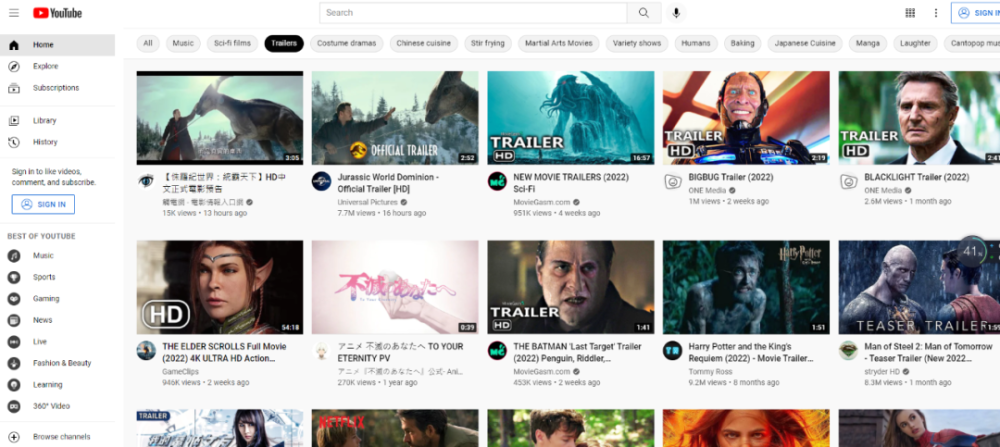The width and height of the screenshot is (1000, 447).
Task: Click the YouTube logo
Action: (x=57, y=13)
